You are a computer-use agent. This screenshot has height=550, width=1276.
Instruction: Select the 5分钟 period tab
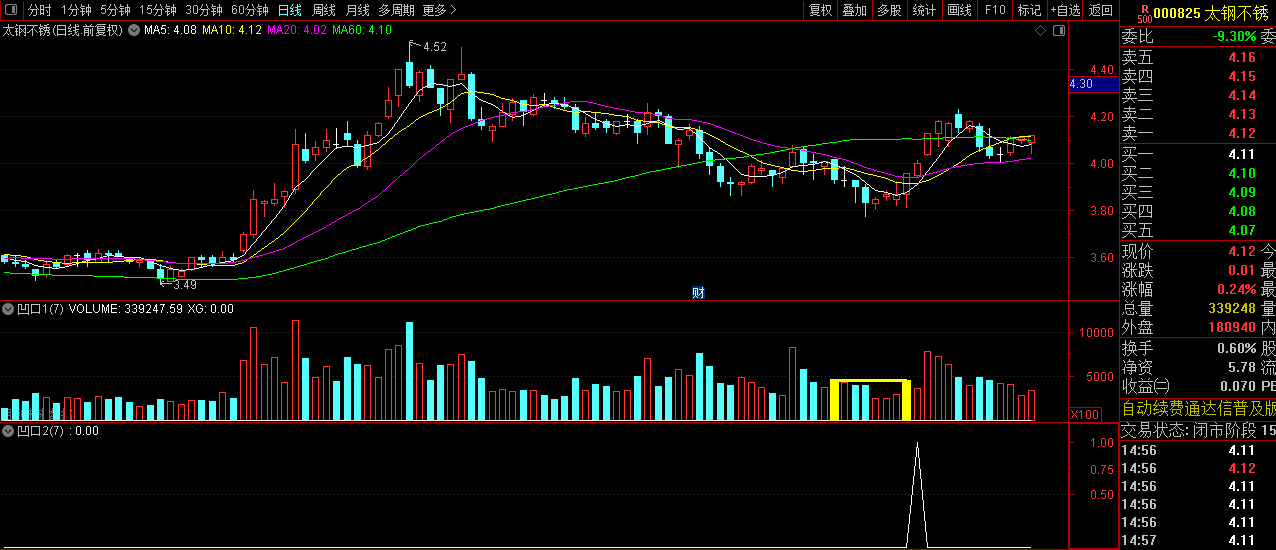coord(115,10)
